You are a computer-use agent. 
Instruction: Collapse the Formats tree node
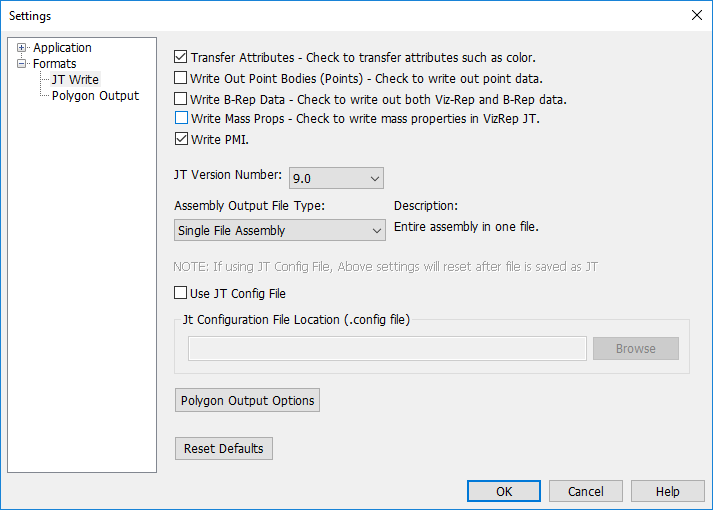pyautogui.click(x=22, y=64)
